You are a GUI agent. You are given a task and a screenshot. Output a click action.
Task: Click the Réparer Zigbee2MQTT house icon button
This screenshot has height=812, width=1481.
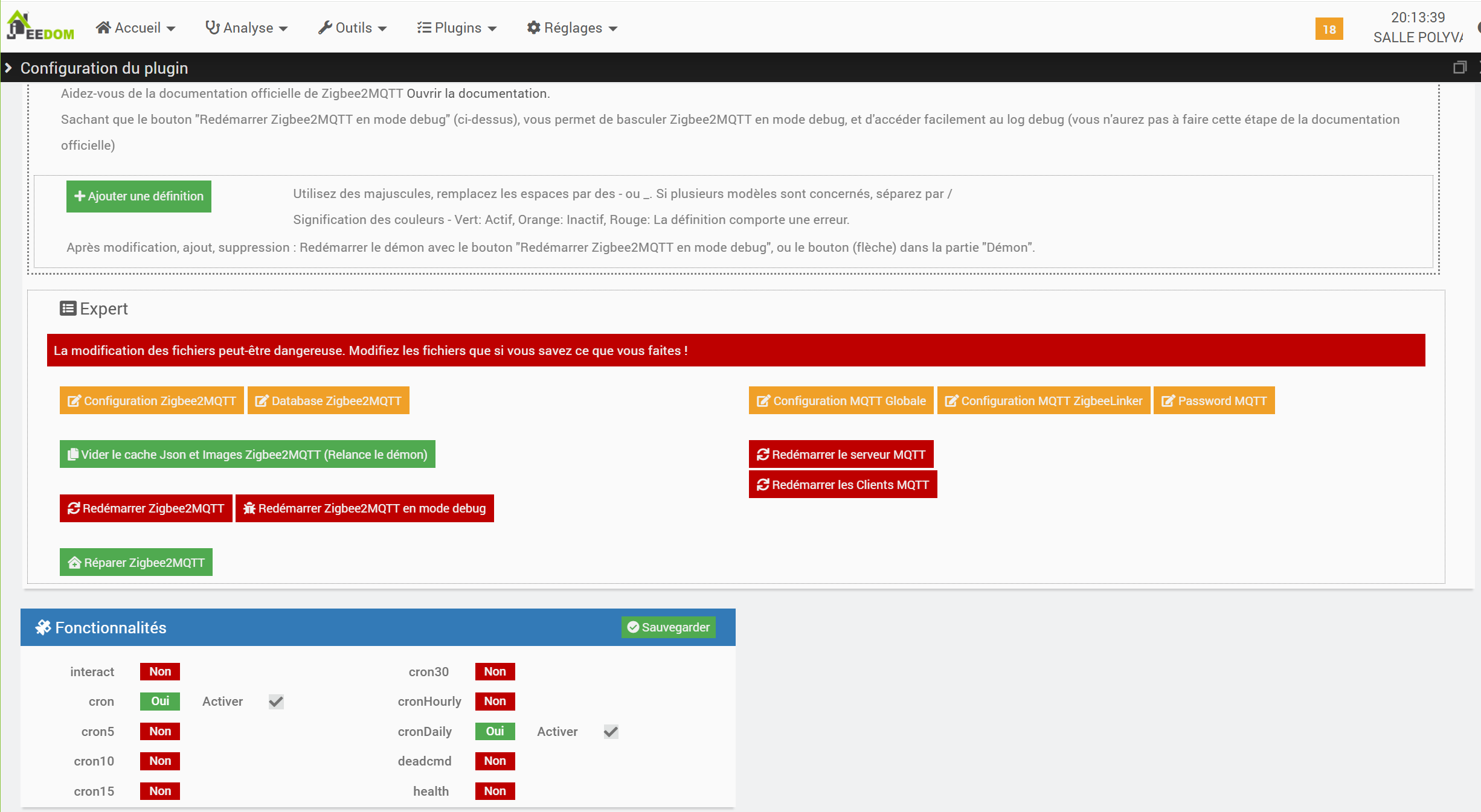point(74,563)
